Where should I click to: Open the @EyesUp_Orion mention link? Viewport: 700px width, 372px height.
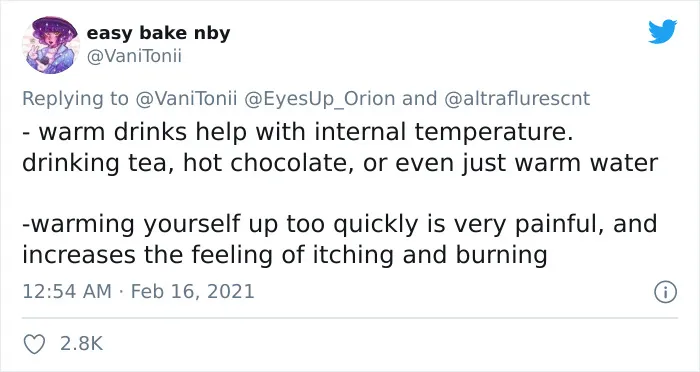click(319, 99)
